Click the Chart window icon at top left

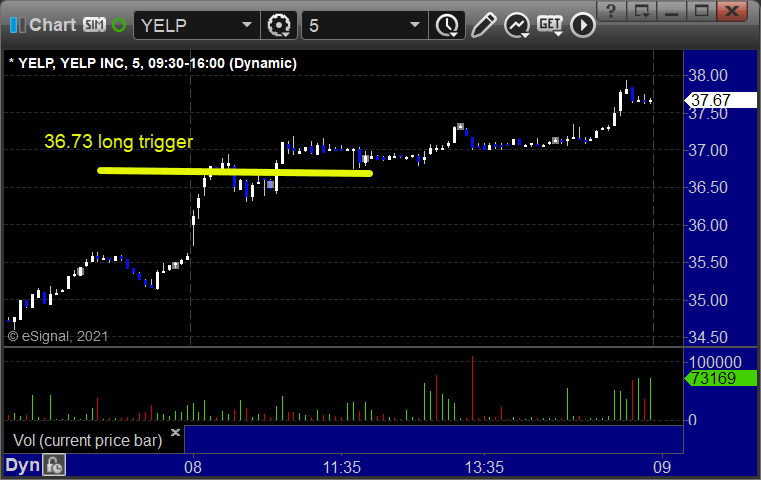click(x=17, y=25)
